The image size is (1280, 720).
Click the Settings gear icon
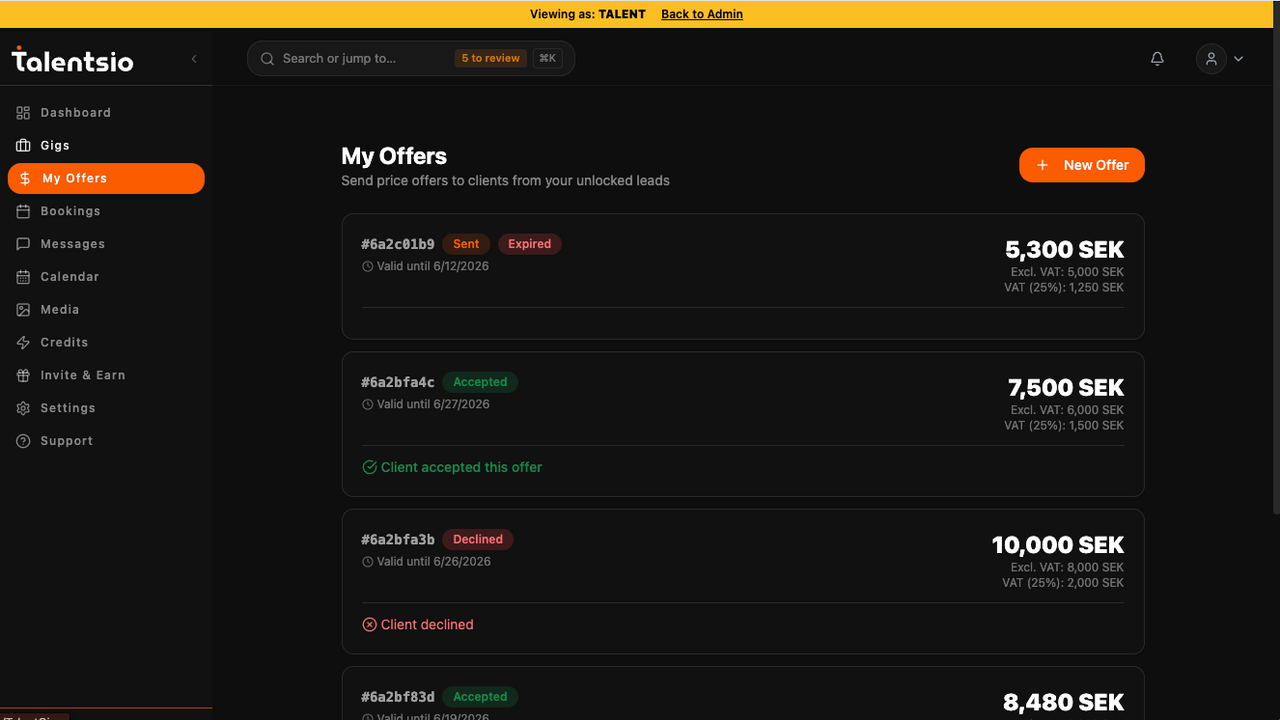(x=23, y=408)
